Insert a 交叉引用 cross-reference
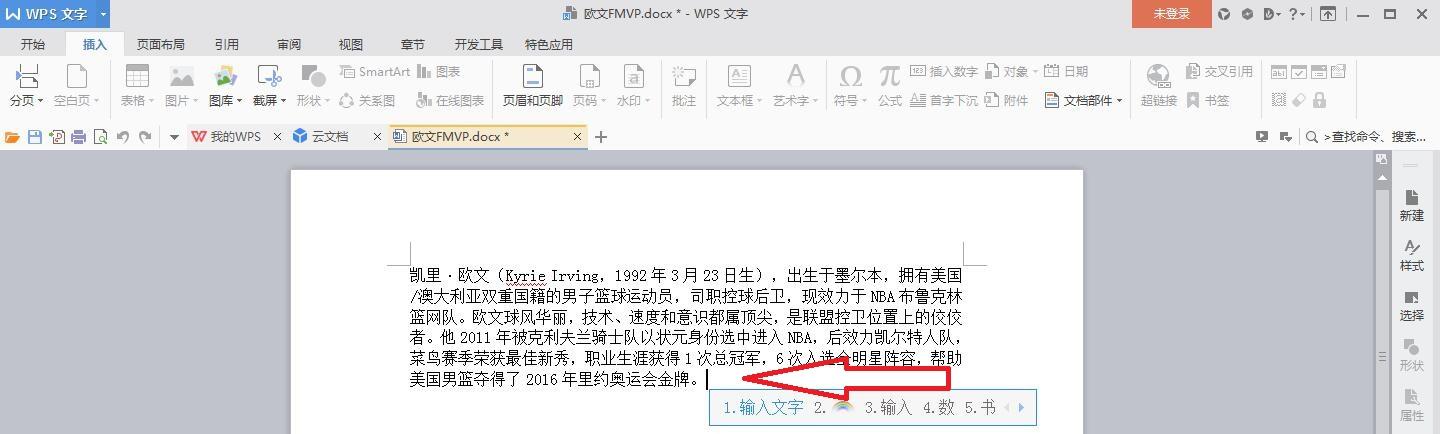Screen dimensions: 1440x434 coord(1219,72)
